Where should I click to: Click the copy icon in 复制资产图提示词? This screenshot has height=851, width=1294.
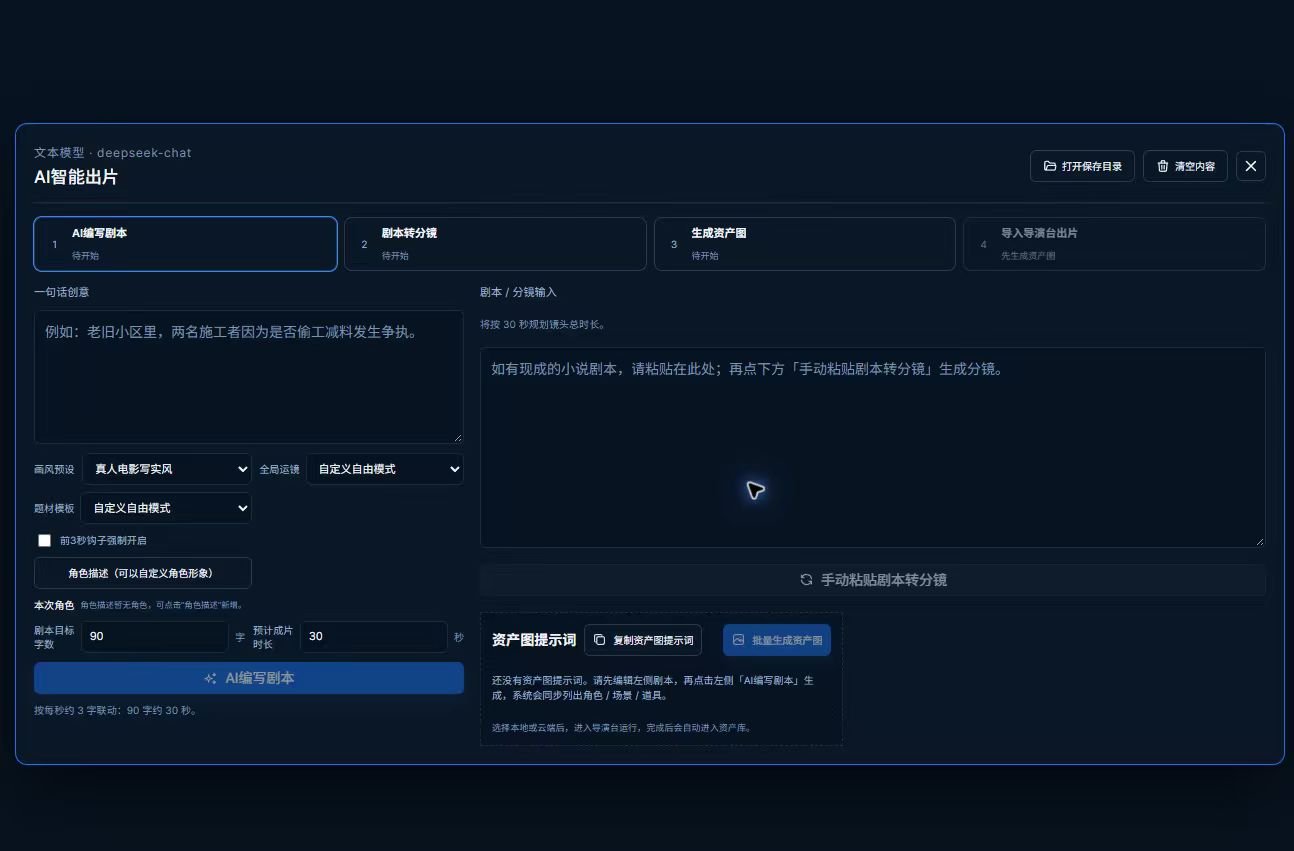600,640
